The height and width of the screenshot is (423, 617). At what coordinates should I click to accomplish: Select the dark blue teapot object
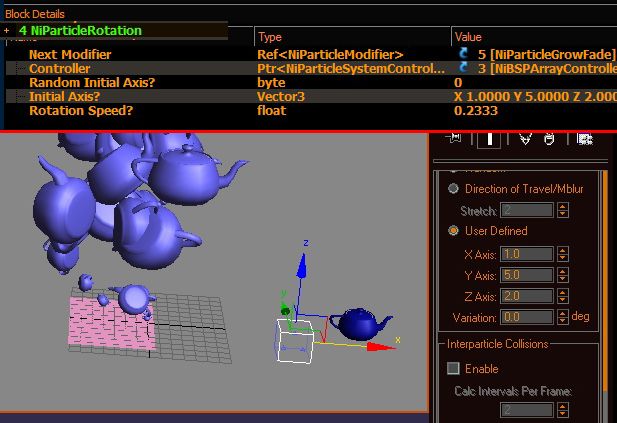361,323
